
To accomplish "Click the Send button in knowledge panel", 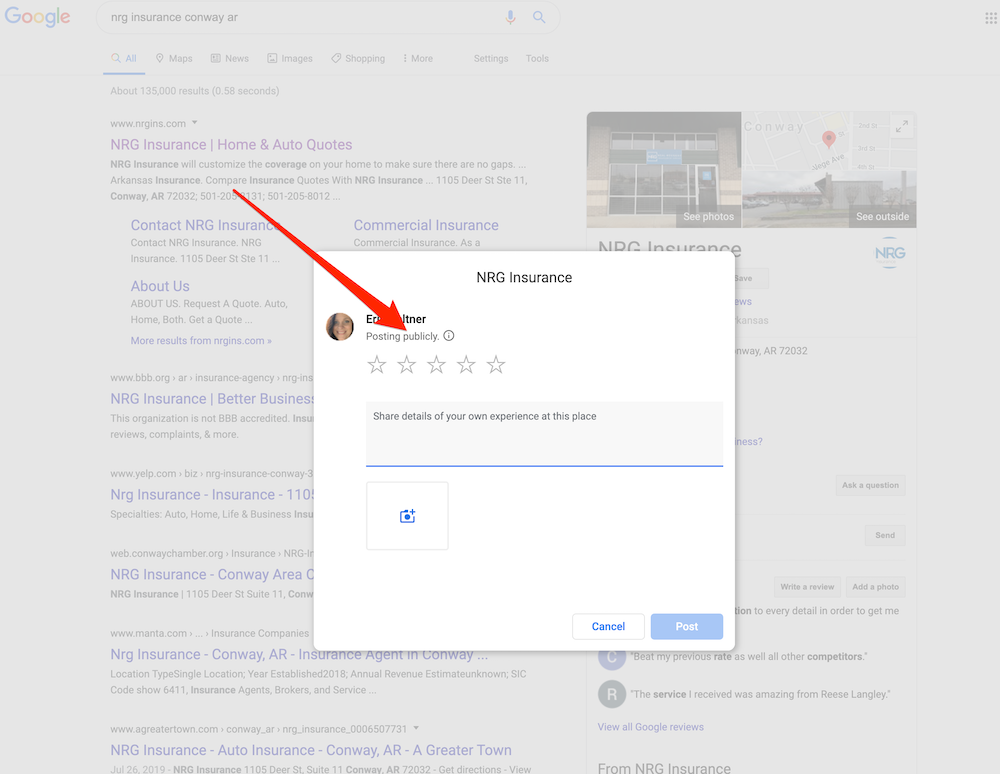I will click(885, 536).
